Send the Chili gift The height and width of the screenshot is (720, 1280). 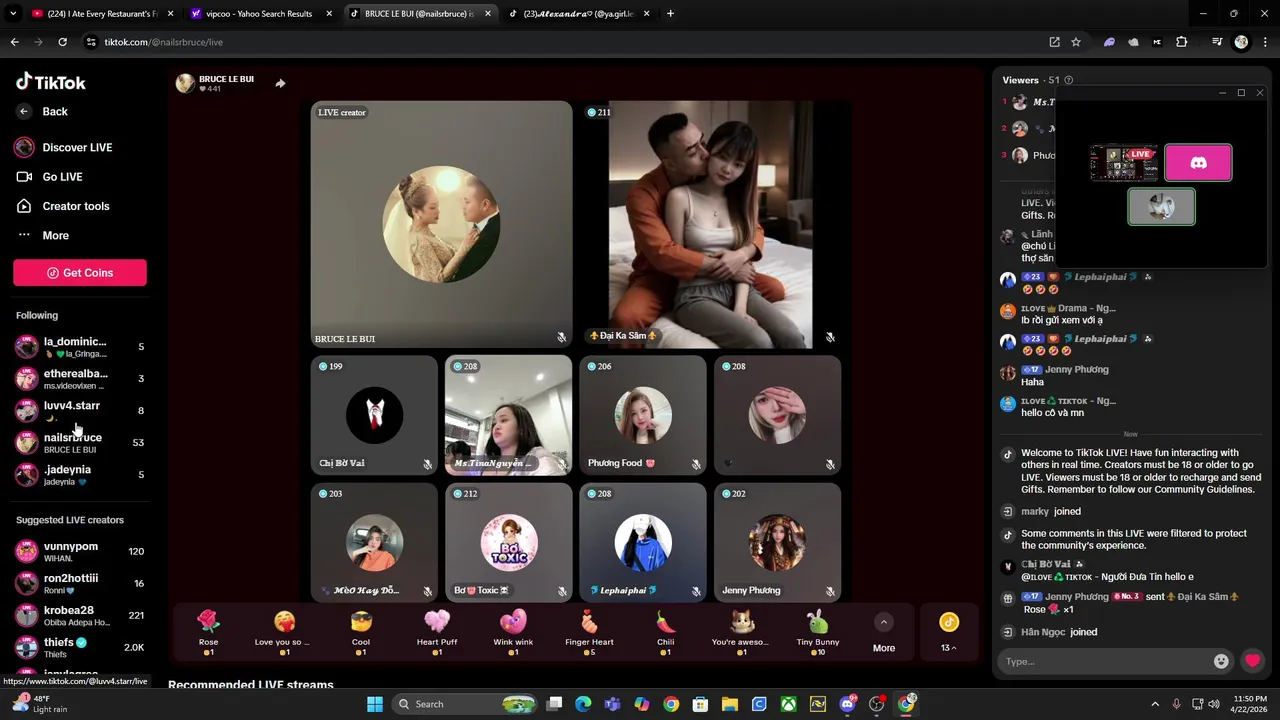click(665, 632)
